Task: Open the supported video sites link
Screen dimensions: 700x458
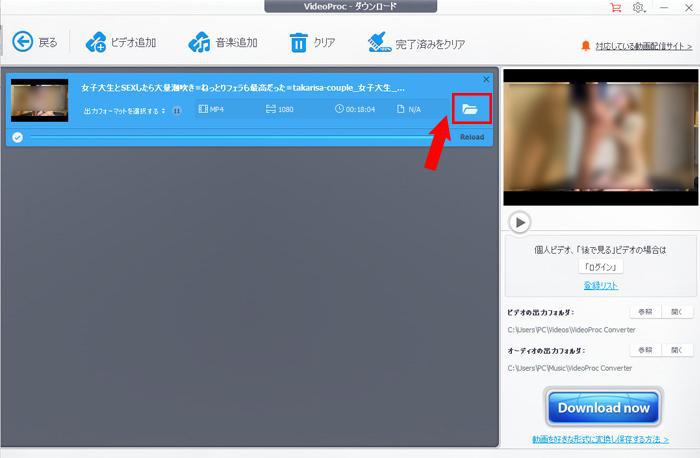Action: coord(643,46)
